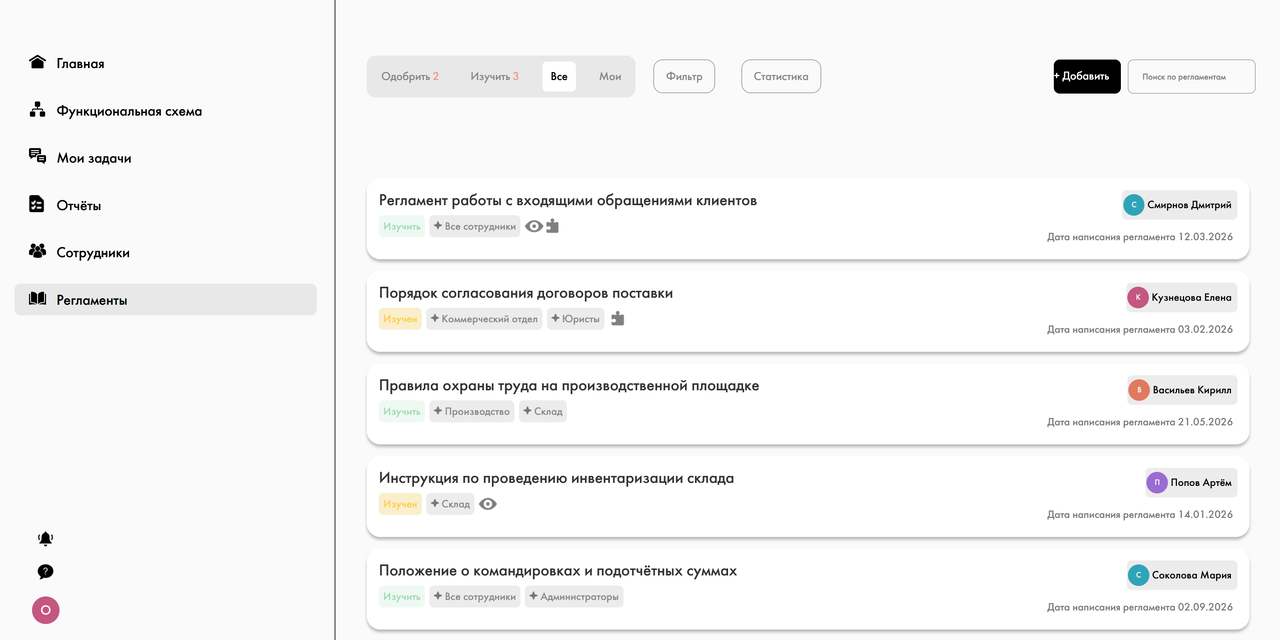Click date 14.01.2026 text
The height and width of the screenshot is (640, 1280).
[1206, 514]
